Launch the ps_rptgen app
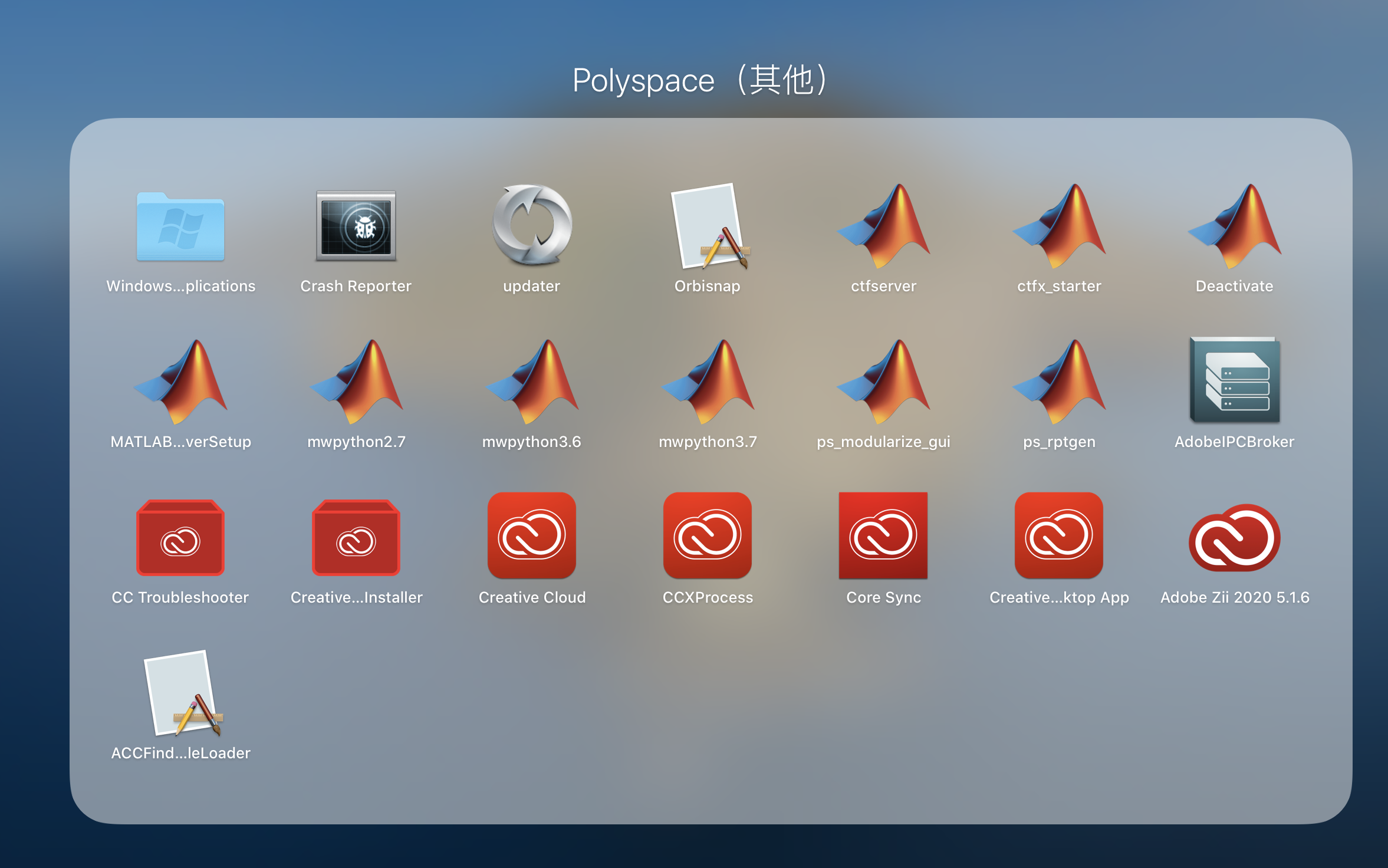The height and width of the screenshot is (868, 1388). tap(1059, 382)
